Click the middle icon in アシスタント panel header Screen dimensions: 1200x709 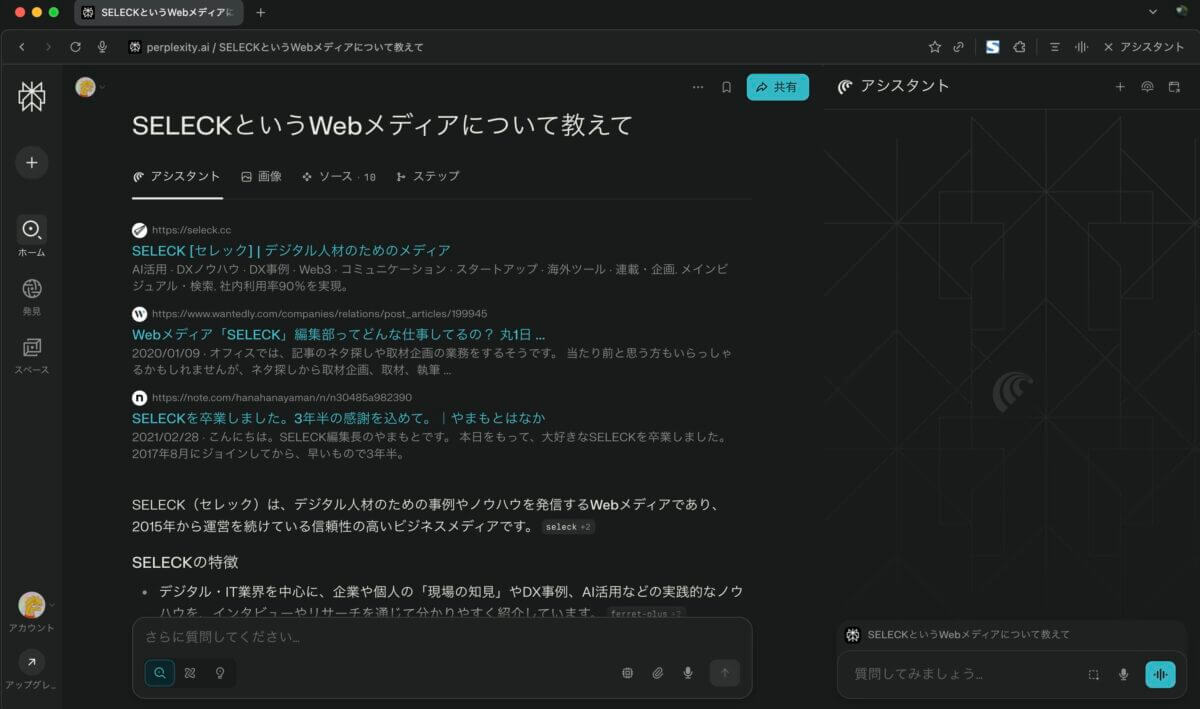pyautogui.click(x=1147, y=87)
